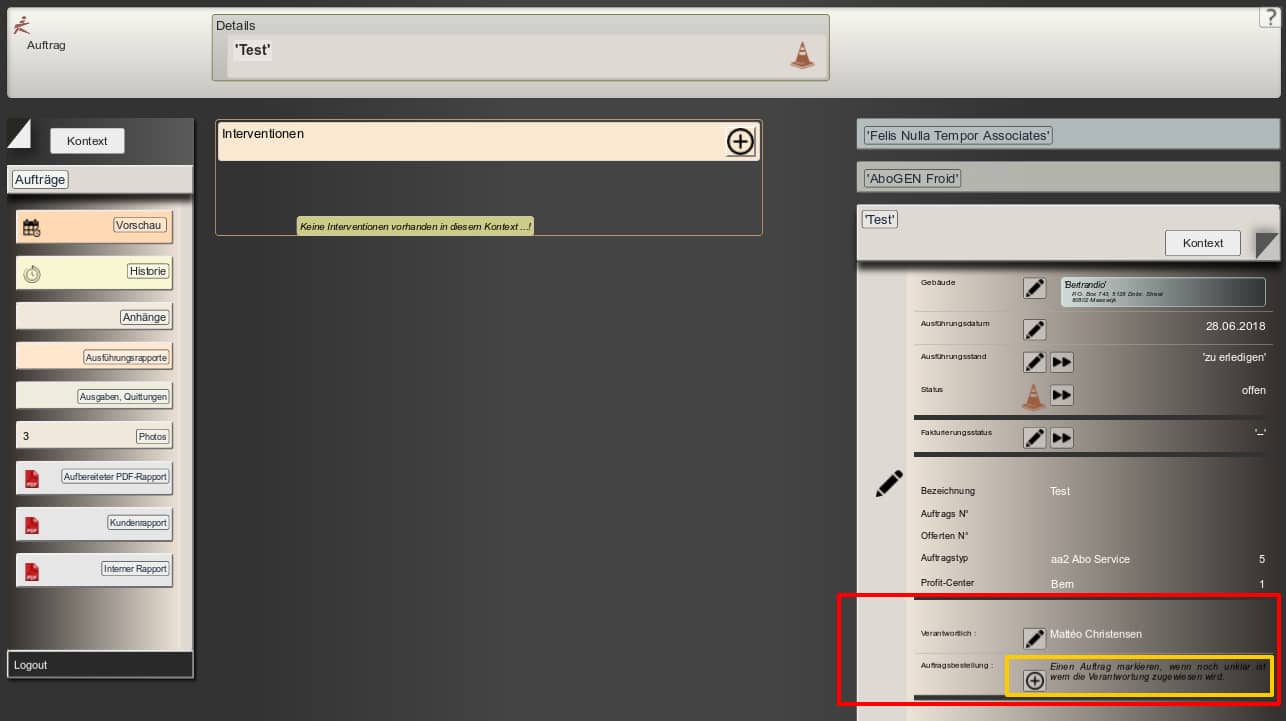Viewport: 1286px width, 721px height.
Task: Click the Kontext button in left sidebar
Action: click(x=87, y=141)
